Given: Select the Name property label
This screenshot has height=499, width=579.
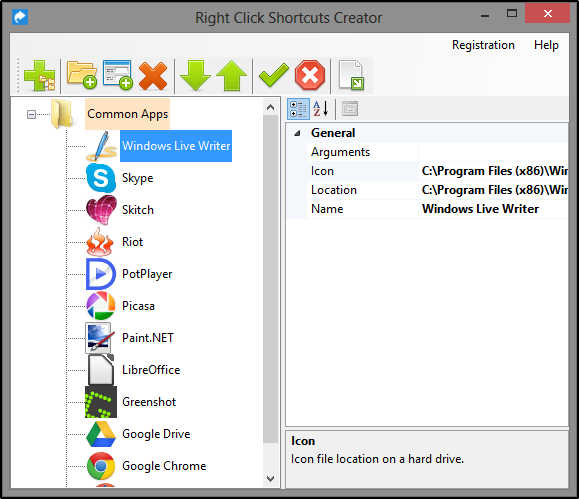Looking at the screenshot, I should (x=327, y=209).
